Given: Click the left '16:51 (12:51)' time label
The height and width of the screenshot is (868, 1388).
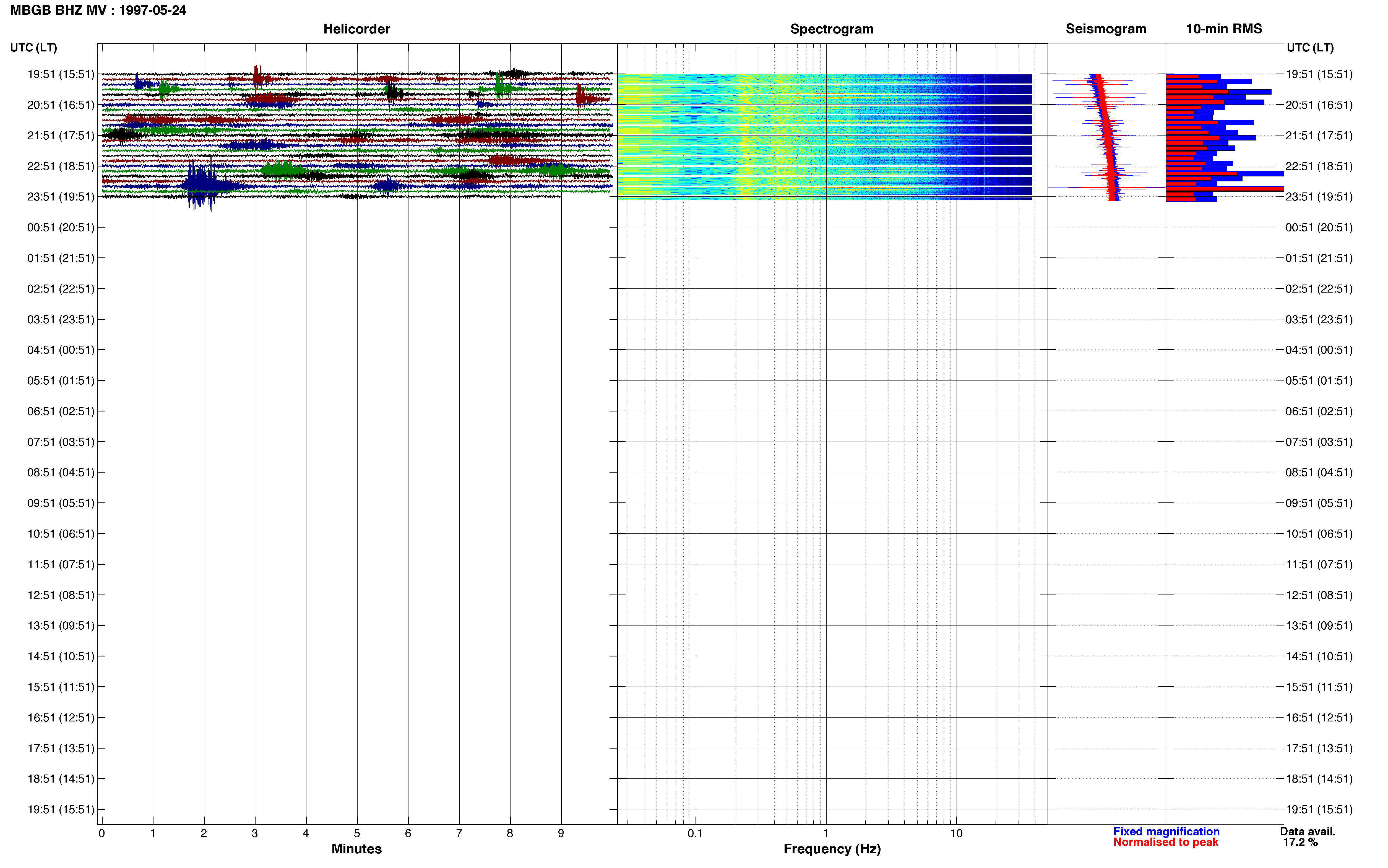Looking at the screenshot, I should tap(61, 718).
